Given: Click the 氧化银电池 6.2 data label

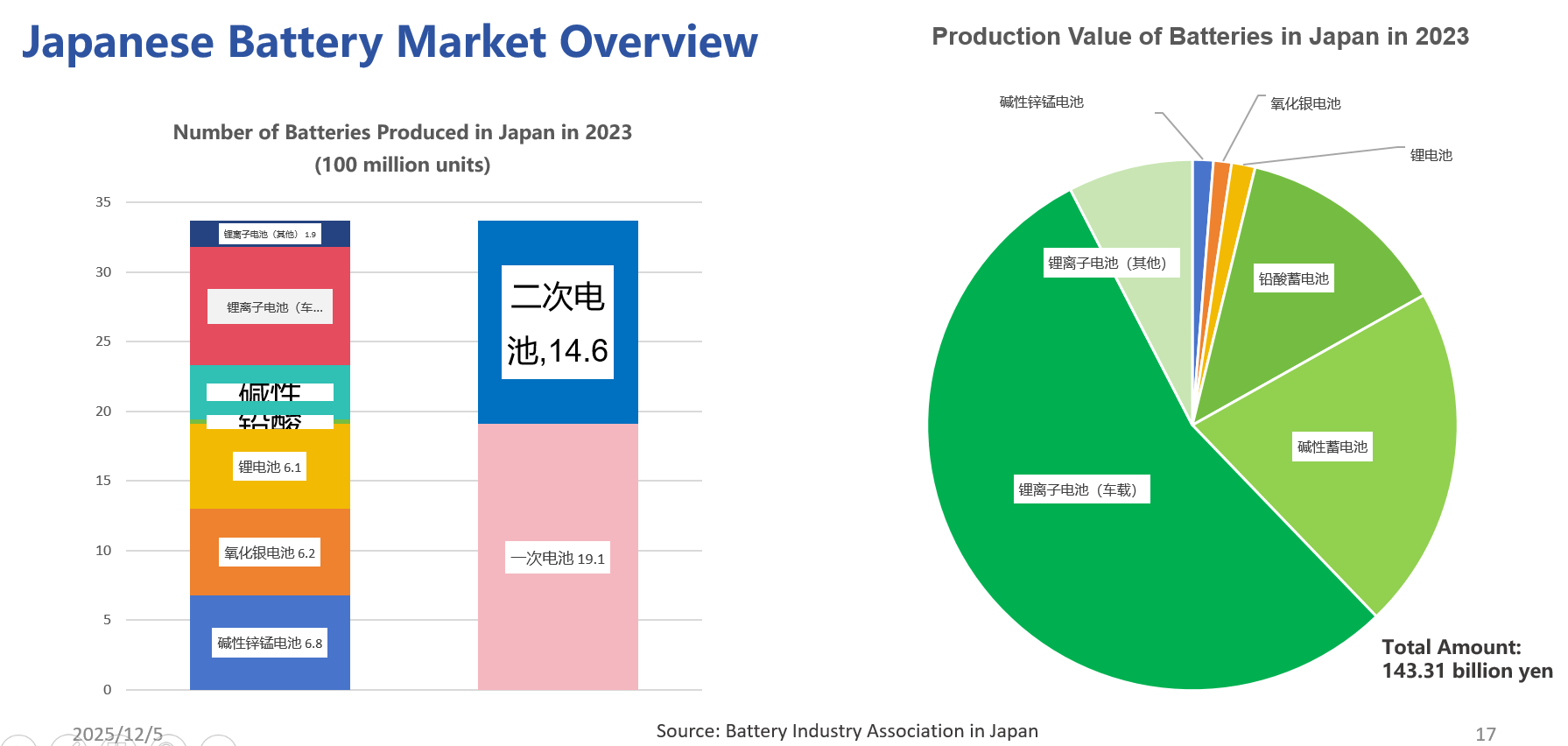Looking at the screenshot, I should [270, 552].
